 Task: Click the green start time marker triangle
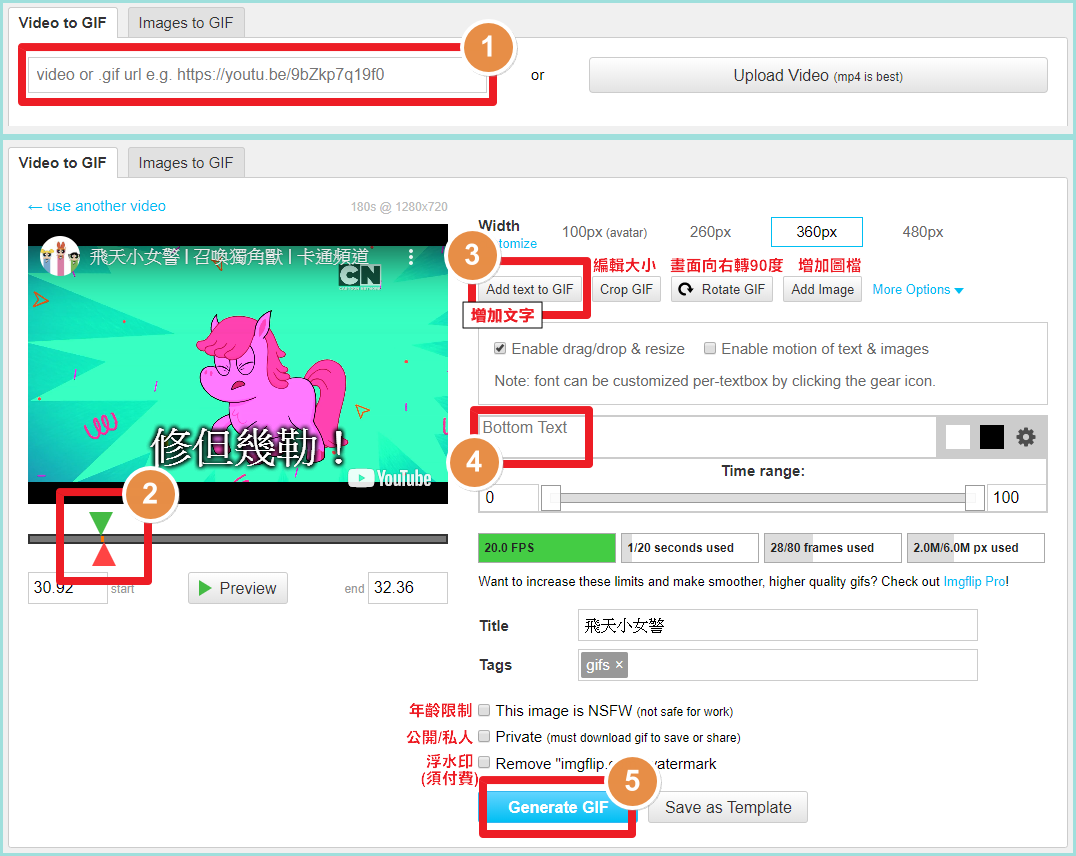pos(101,522)
